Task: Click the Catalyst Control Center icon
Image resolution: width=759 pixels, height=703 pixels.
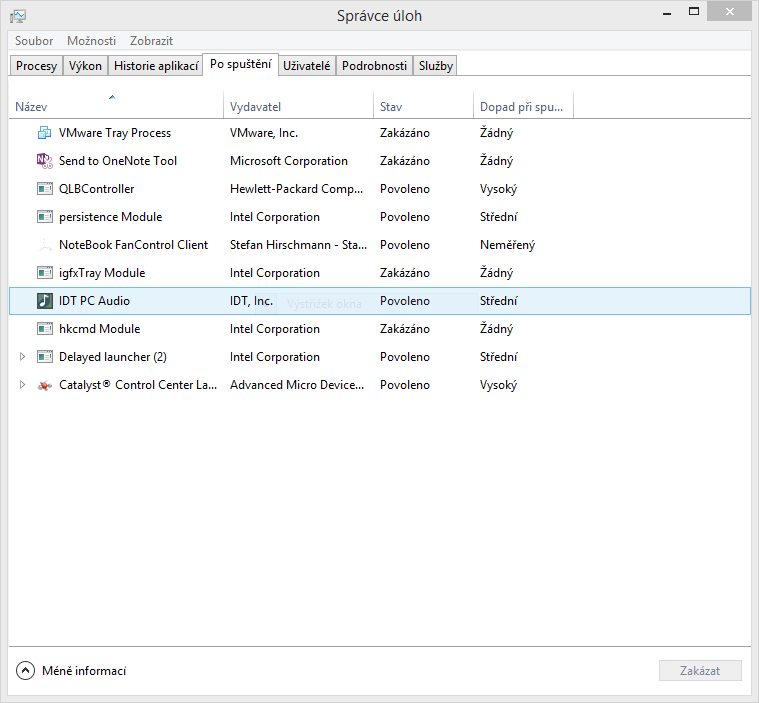Action: [x=45, y=385]
